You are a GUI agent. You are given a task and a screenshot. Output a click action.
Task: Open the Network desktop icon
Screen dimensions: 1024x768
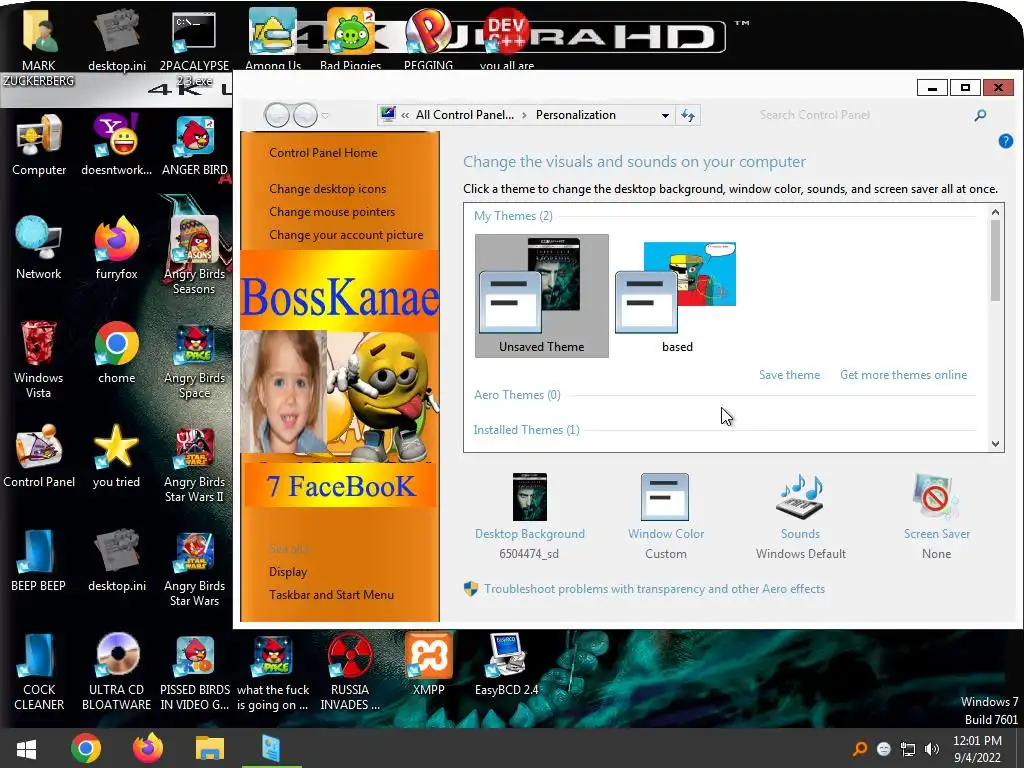(39, 248)
